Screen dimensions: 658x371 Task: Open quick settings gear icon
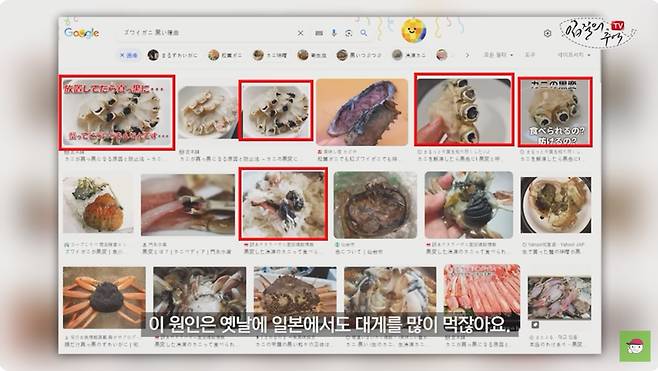[x=547, y=33]
